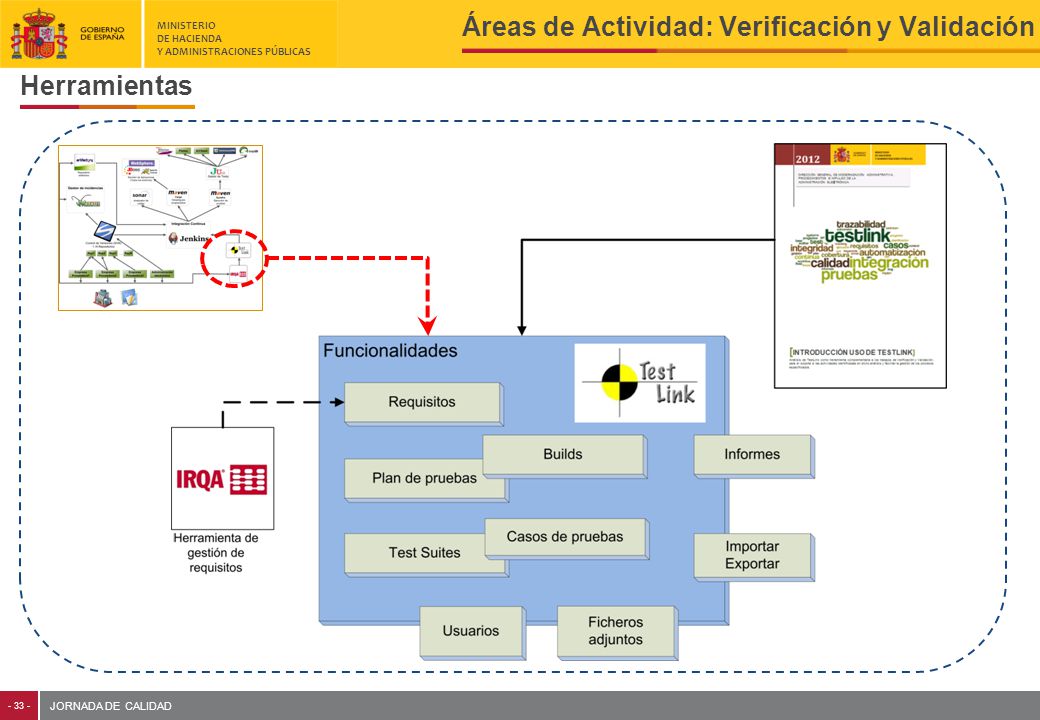Image resolution: width=1040 pixels, height=720 pixels.
Task: Select the Usuarios box
Action: 472,632
